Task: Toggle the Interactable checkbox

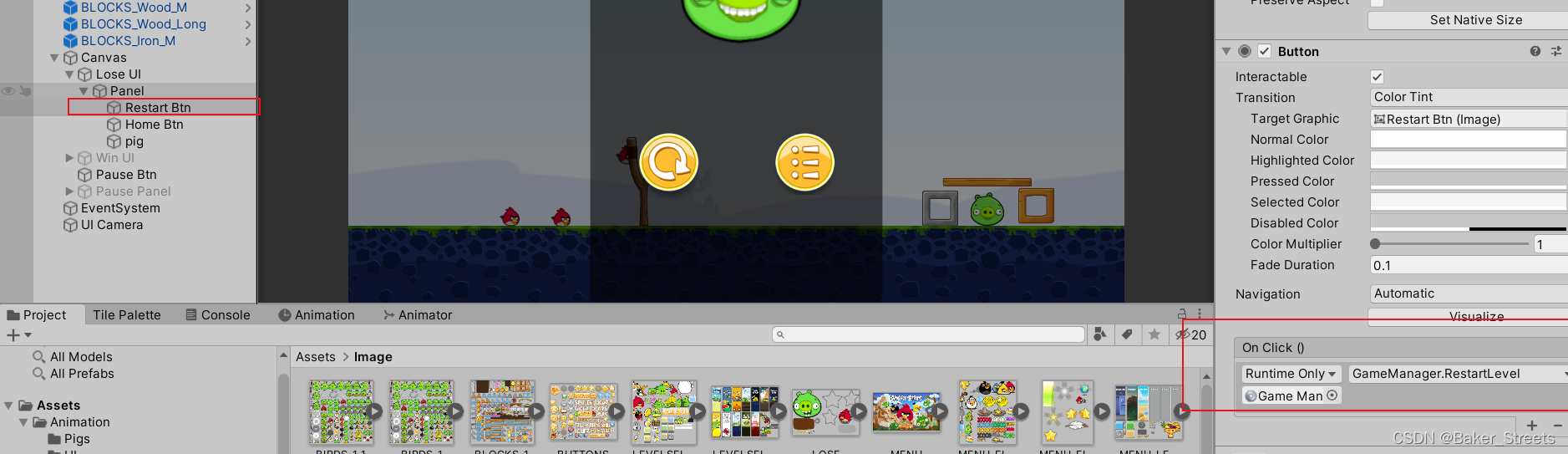Action: [x=1378, y=76]
